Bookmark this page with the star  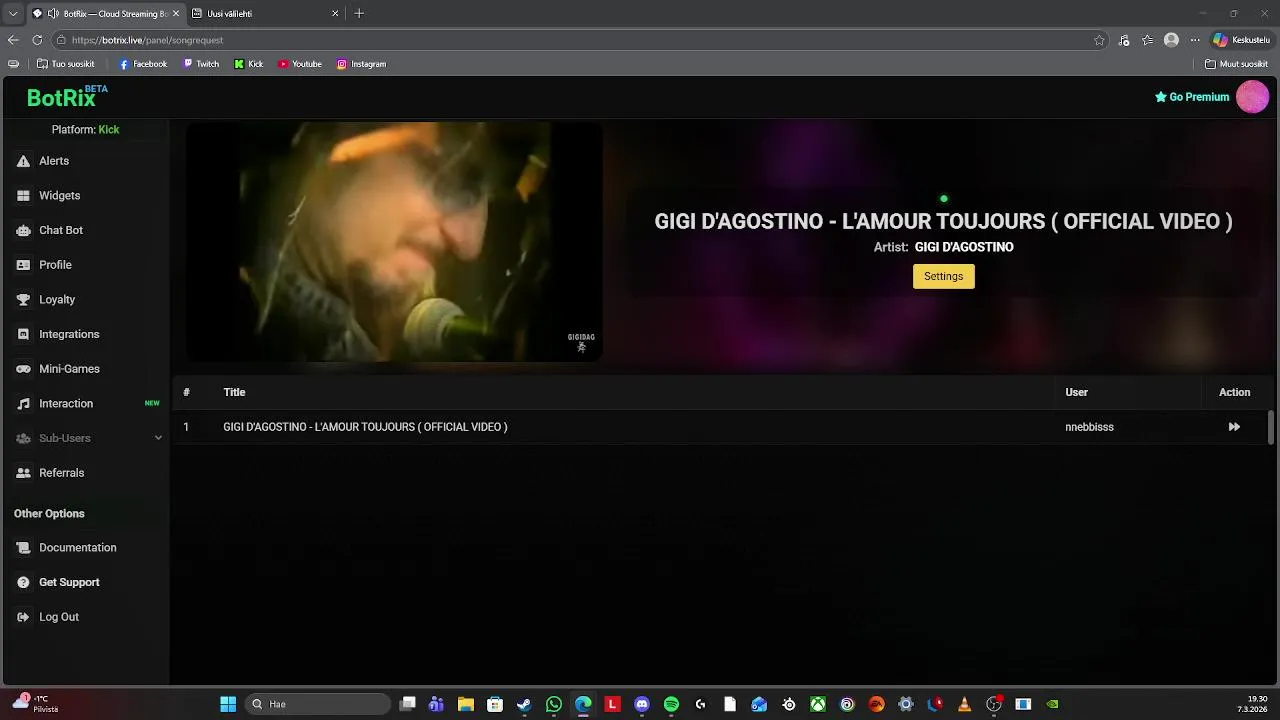1099,40
